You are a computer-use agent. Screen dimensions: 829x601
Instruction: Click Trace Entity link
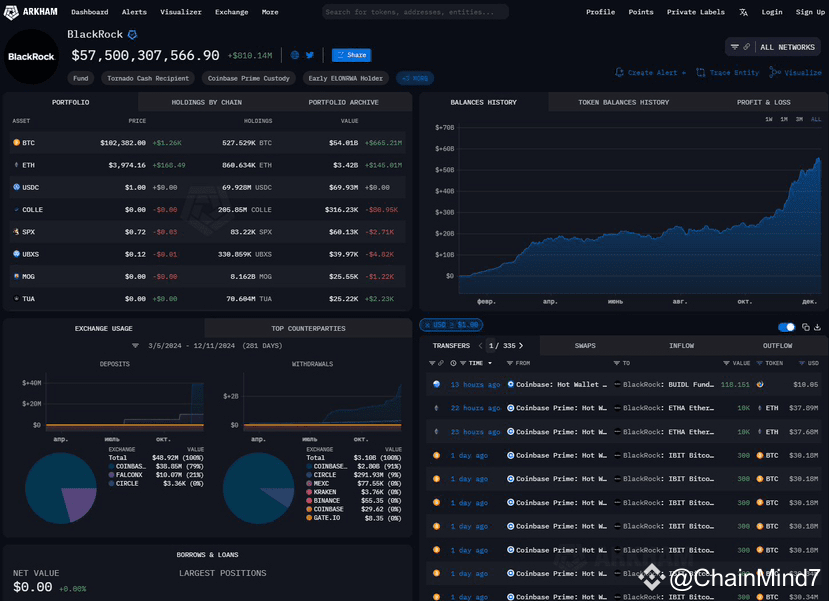pyautogui.click(x=727, y=72)
